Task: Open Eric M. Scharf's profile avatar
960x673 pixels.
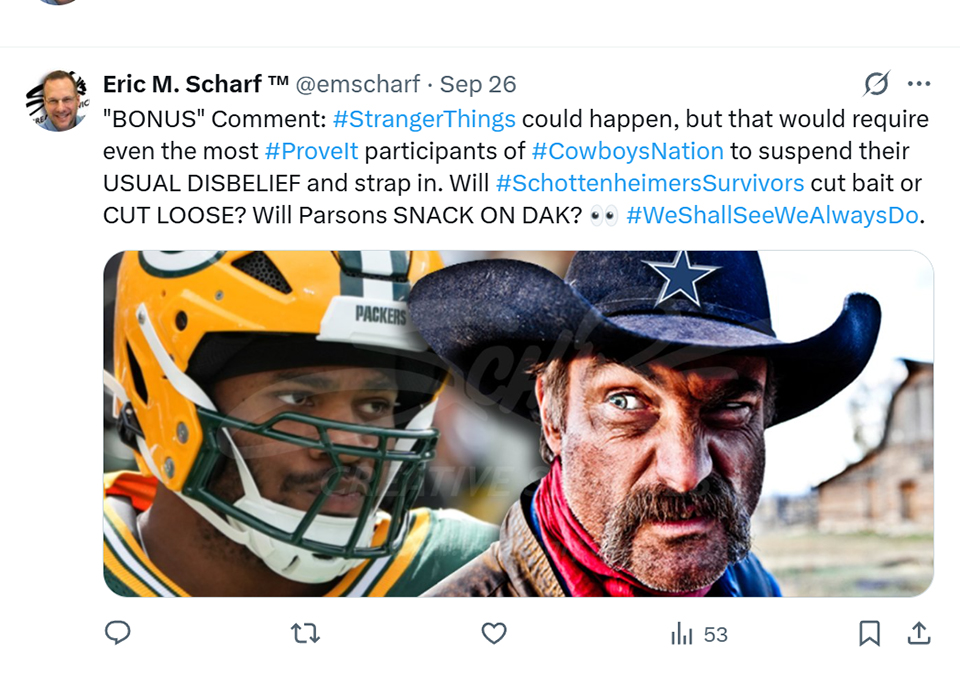Action: tap(56, 101)
